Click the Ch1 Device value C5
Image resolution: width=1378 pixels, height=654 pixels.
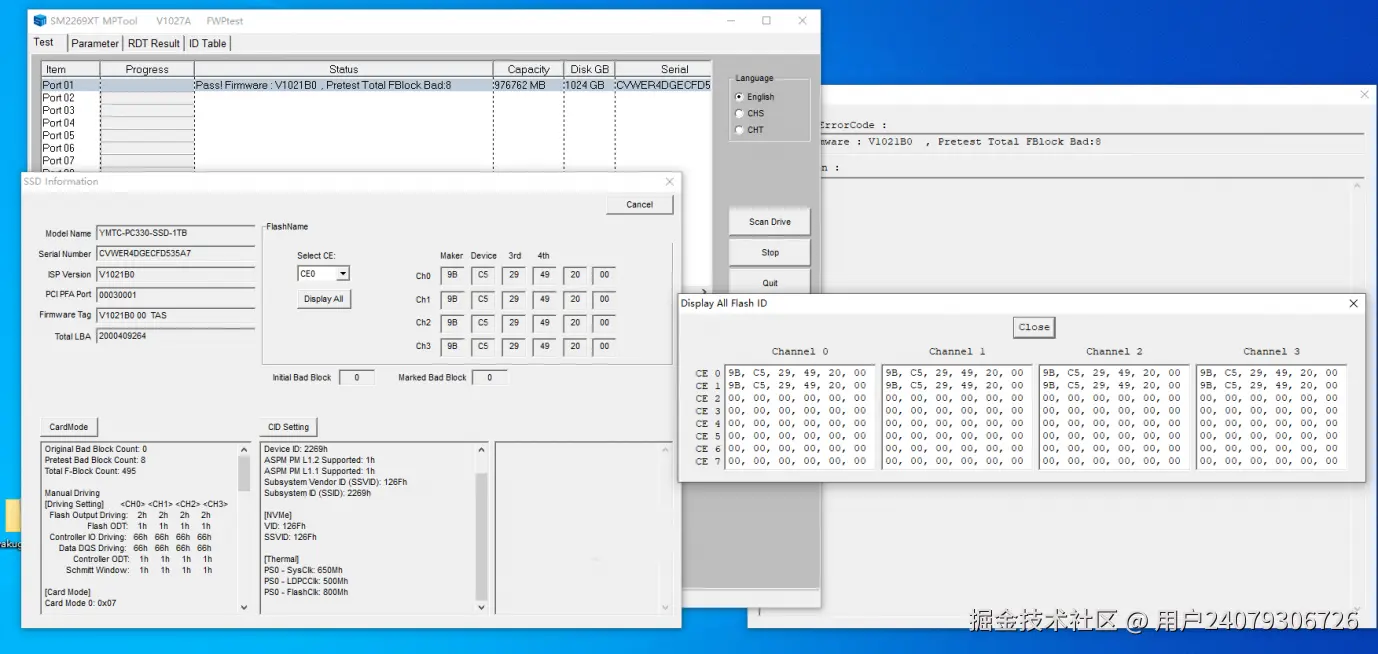[483, 298]
